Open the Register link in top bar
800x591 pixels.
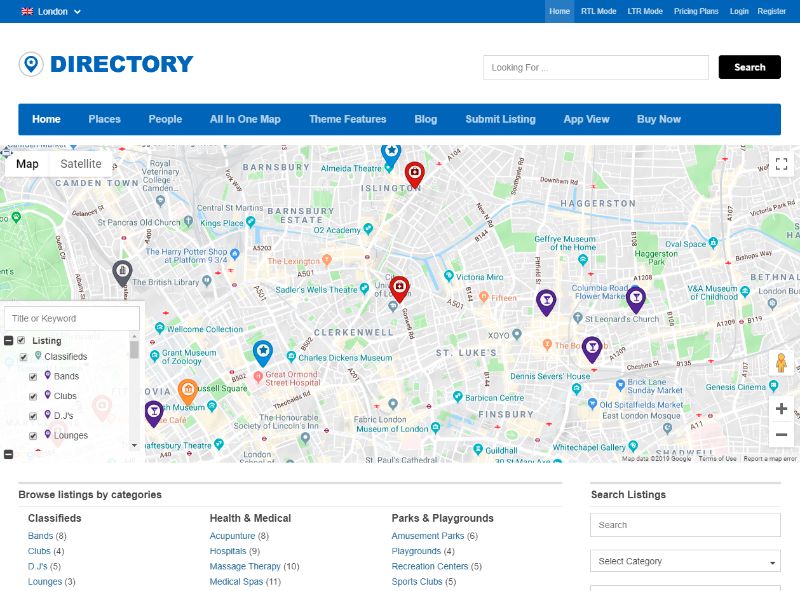point(771,11)
